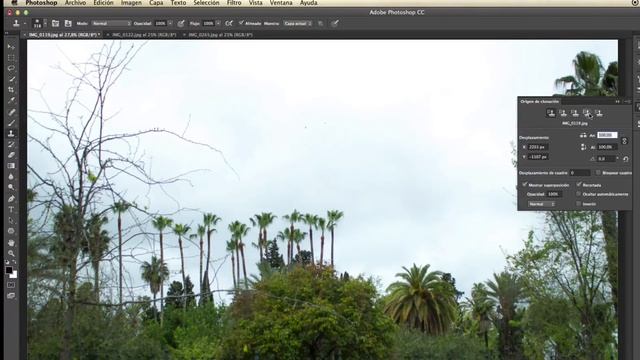Select the Zoom tool
This screenshot has height=360, width=640.
(11, 253)
